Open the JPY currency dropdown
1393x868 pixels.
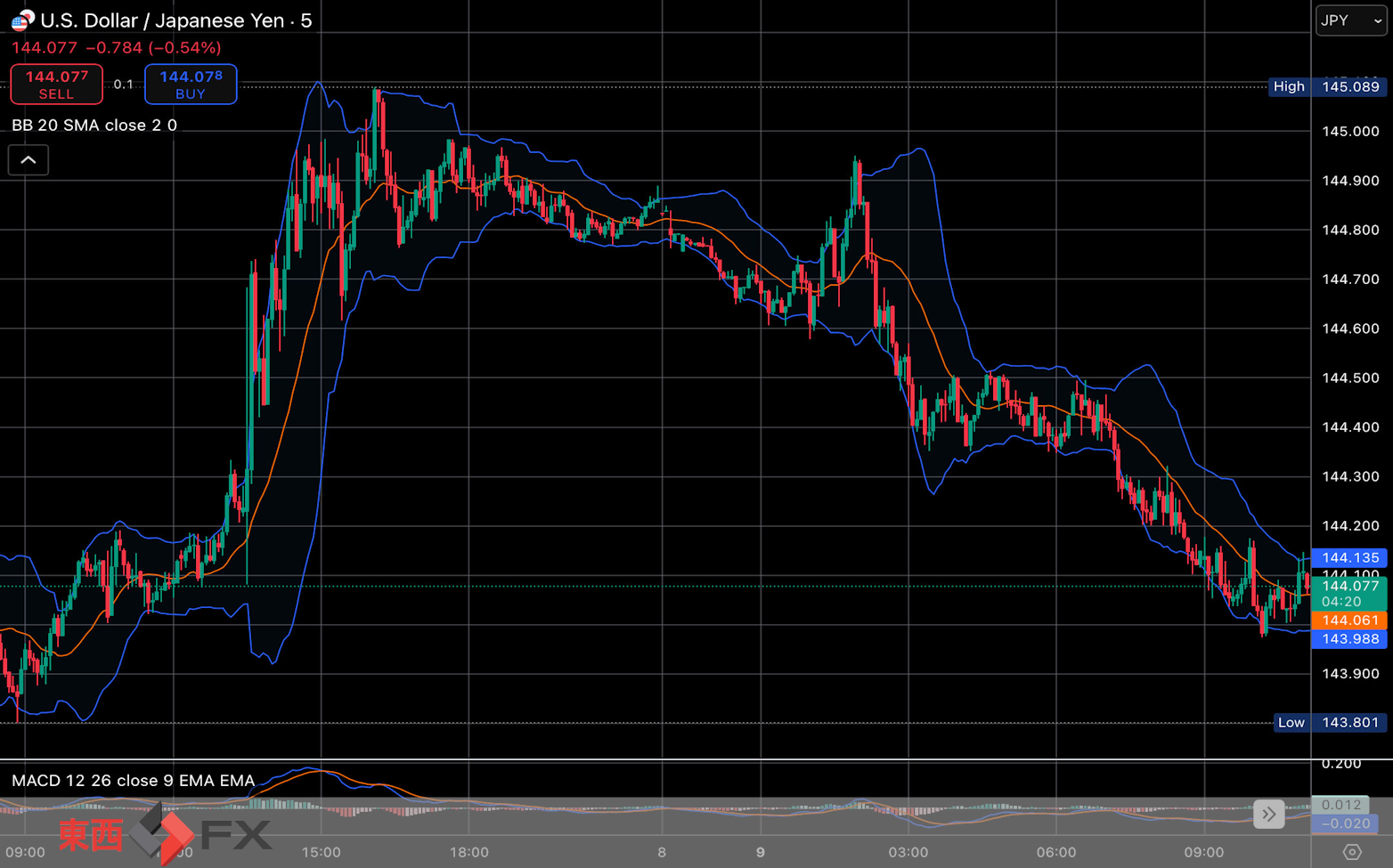coord(1351,20)
